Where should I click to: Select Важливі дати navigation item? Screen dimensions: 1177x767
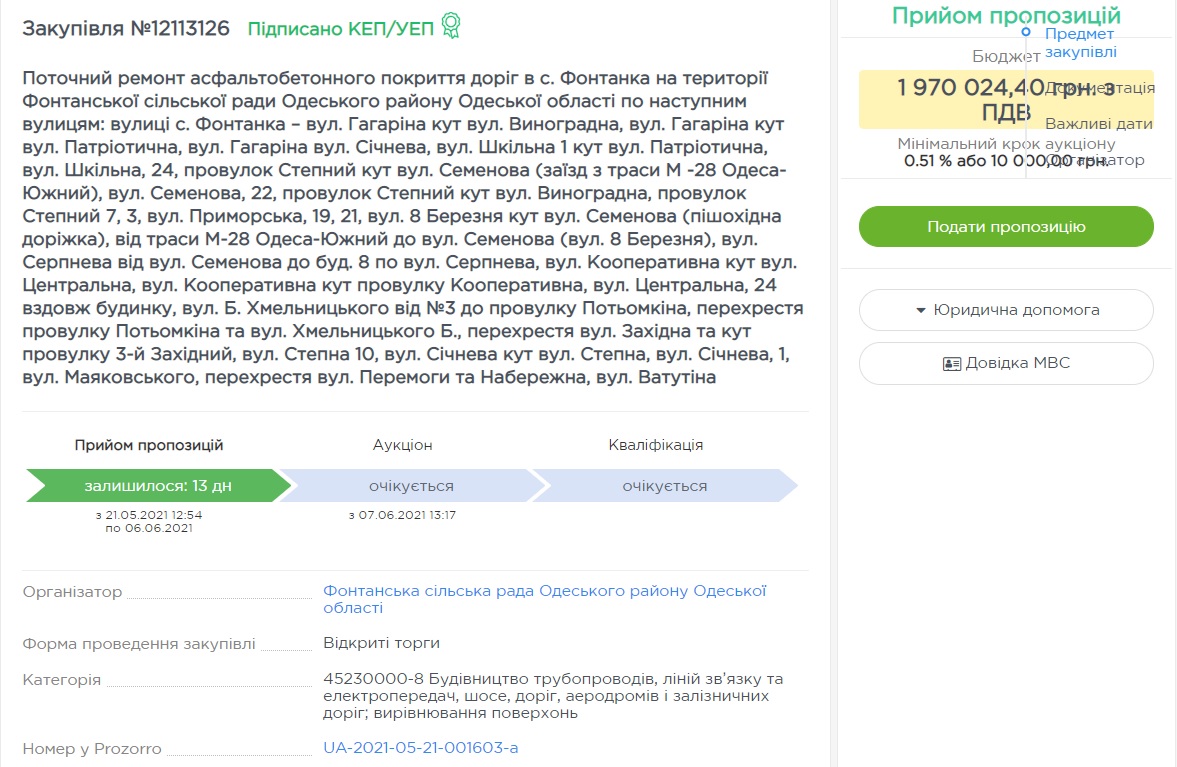click(1098, 124)
